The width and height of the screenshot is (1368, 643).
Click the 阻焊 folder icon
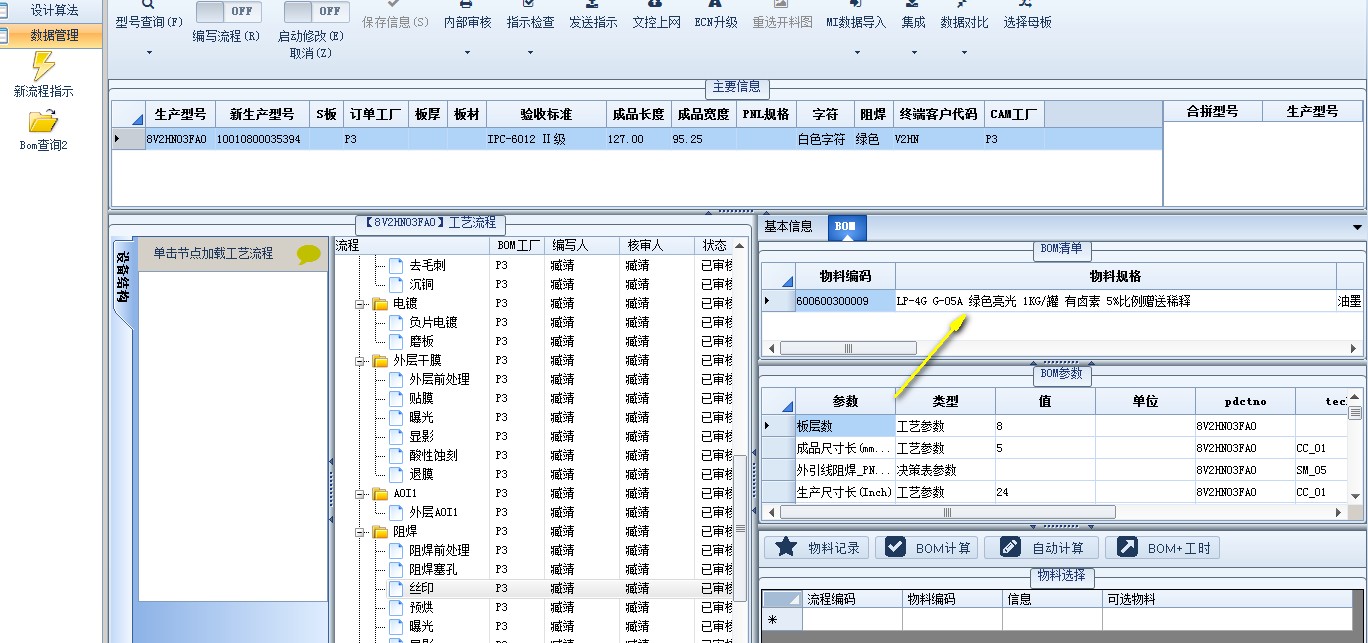click(380, 531)
